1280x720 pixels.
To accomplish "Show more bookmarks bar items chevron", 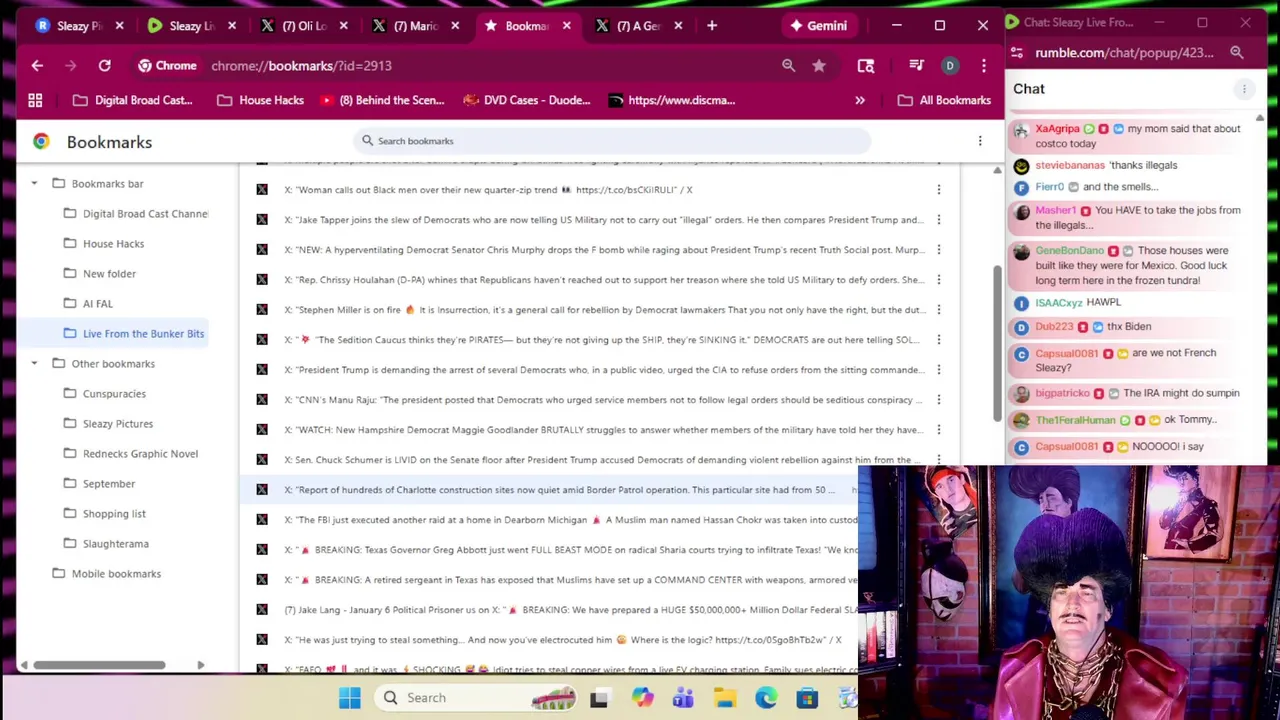I will (x=860, y=100).
